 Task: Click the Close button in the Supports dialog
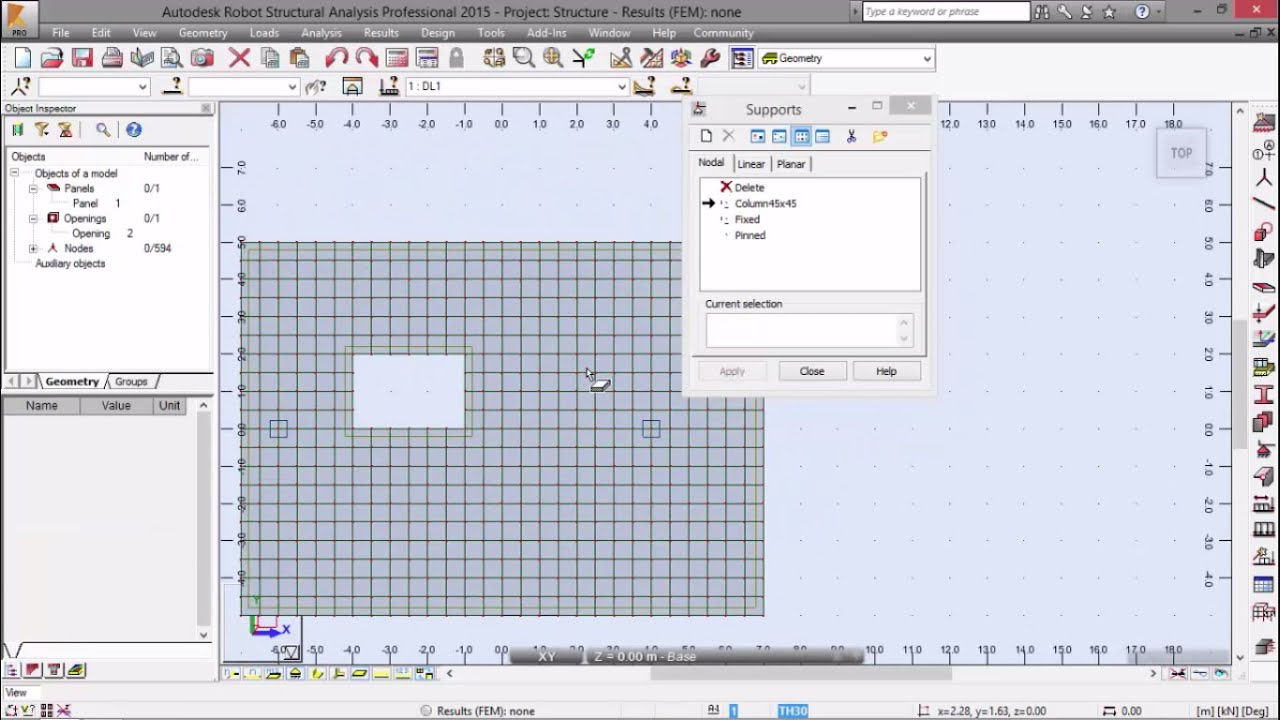(x=812, y=371)
